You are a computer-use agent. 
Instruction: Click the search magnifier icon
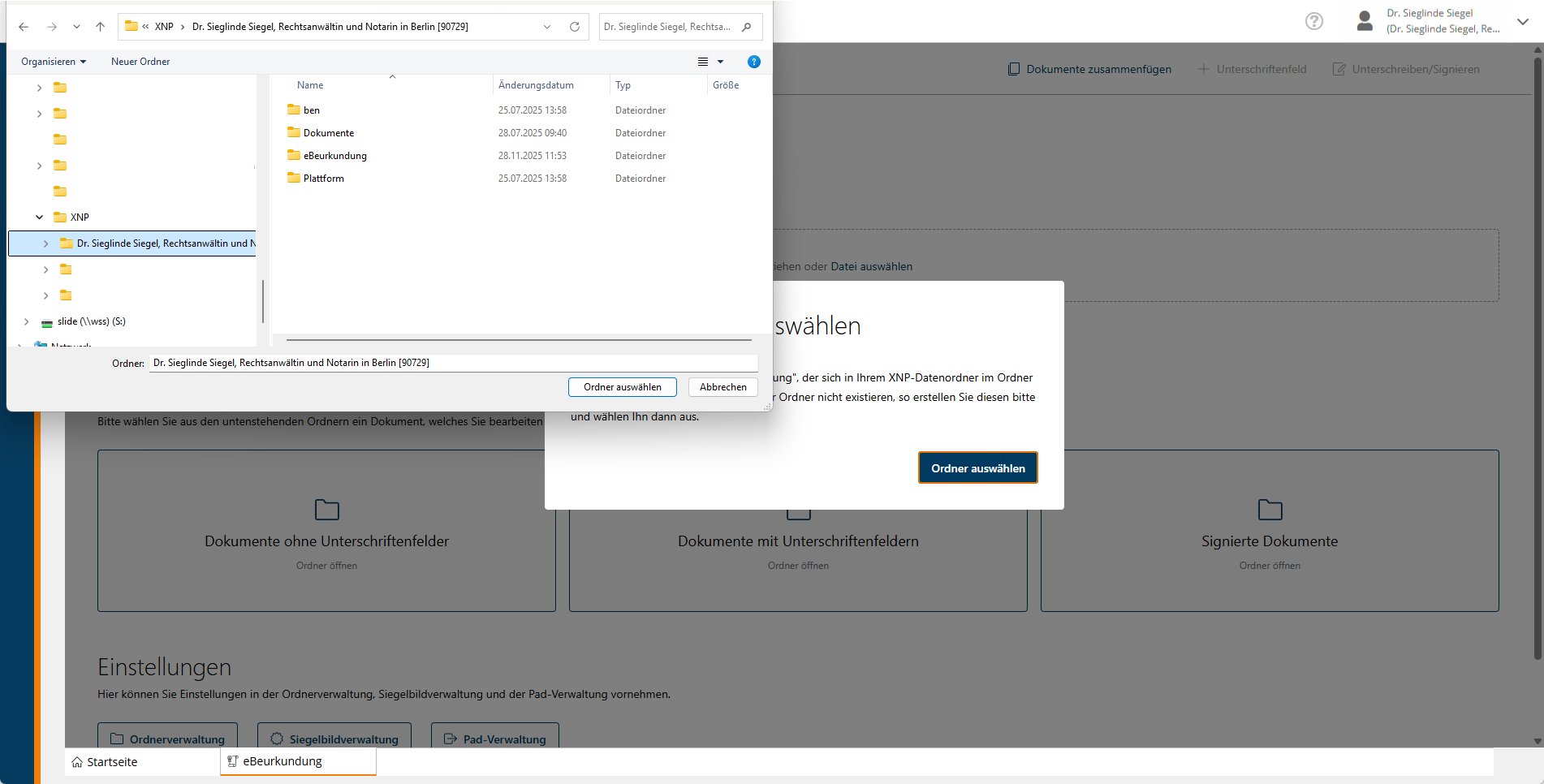747,27
